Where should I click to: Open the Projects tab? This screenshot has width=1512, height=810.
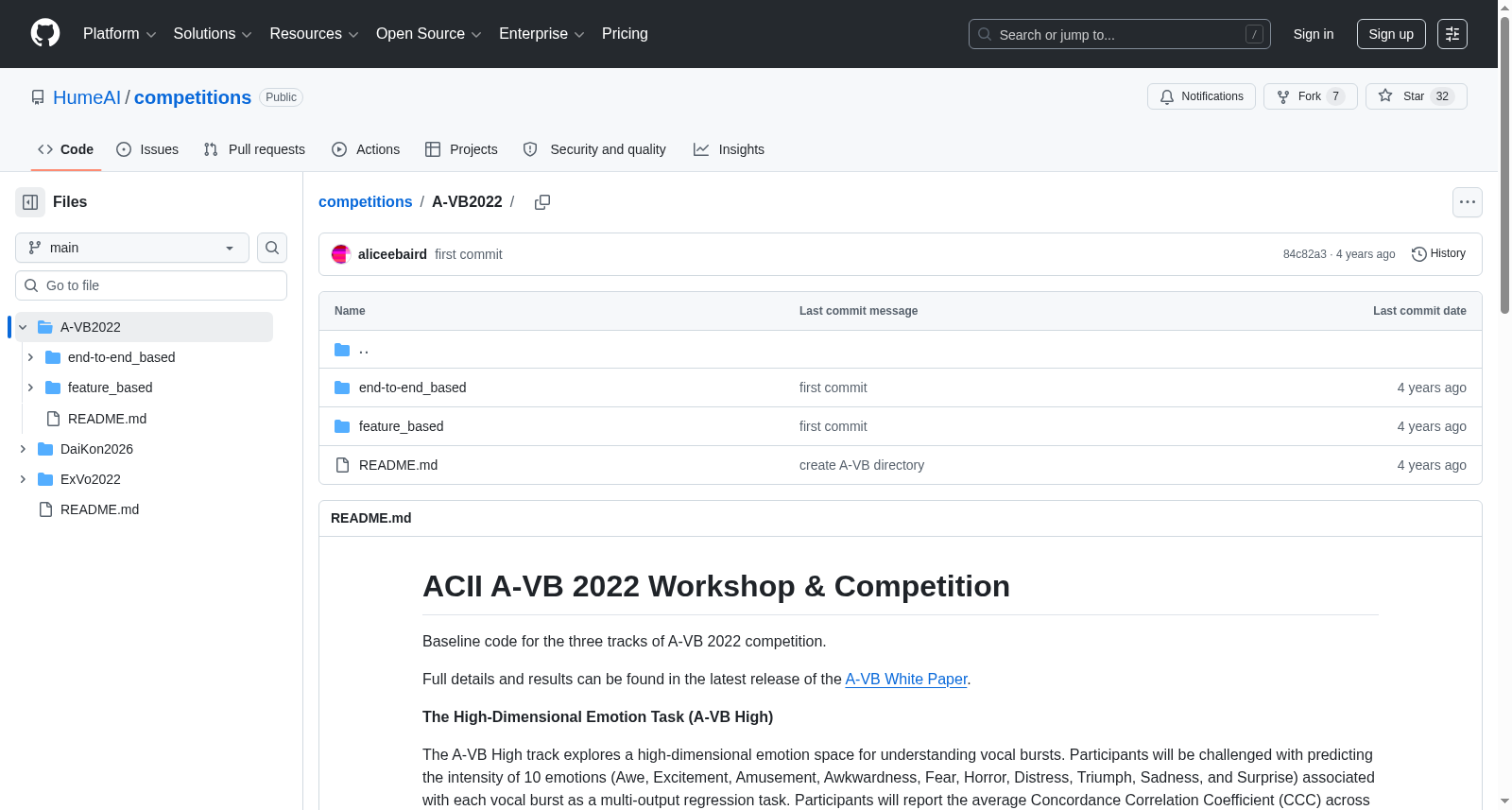click(461, 149)
